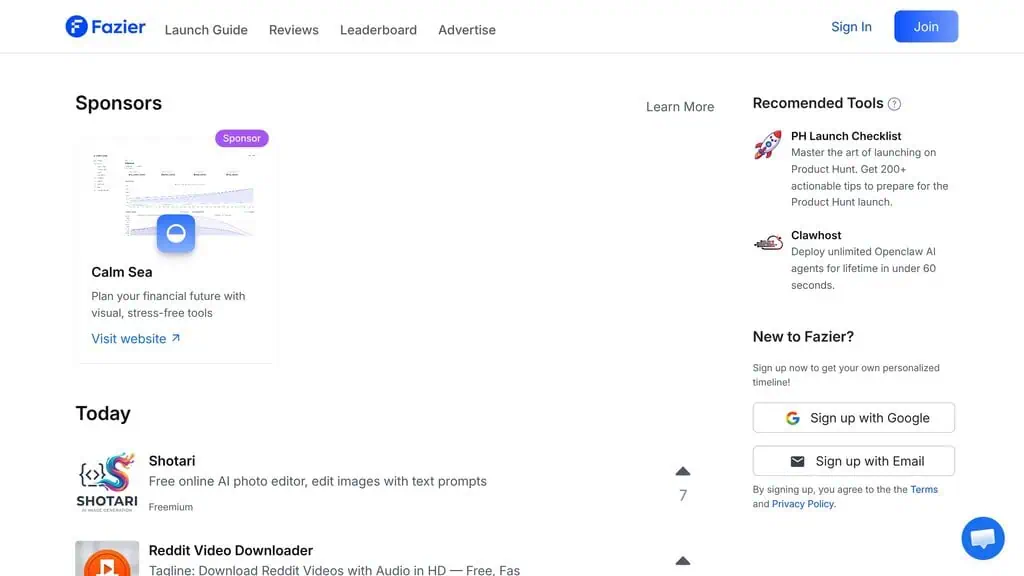Viewport: 1024px width, 576px height.
Task: Click the external arrow icon beside Visit website
Action: [176, 338]
